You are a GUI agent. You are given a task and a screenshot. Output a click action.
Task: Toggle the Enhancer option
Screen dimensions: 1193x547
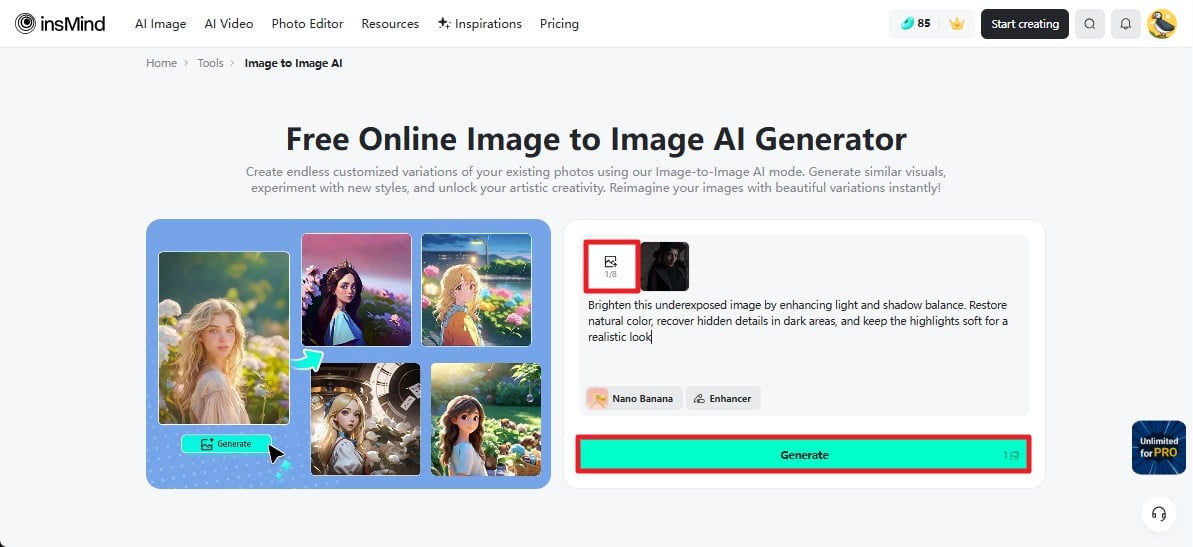723,398
